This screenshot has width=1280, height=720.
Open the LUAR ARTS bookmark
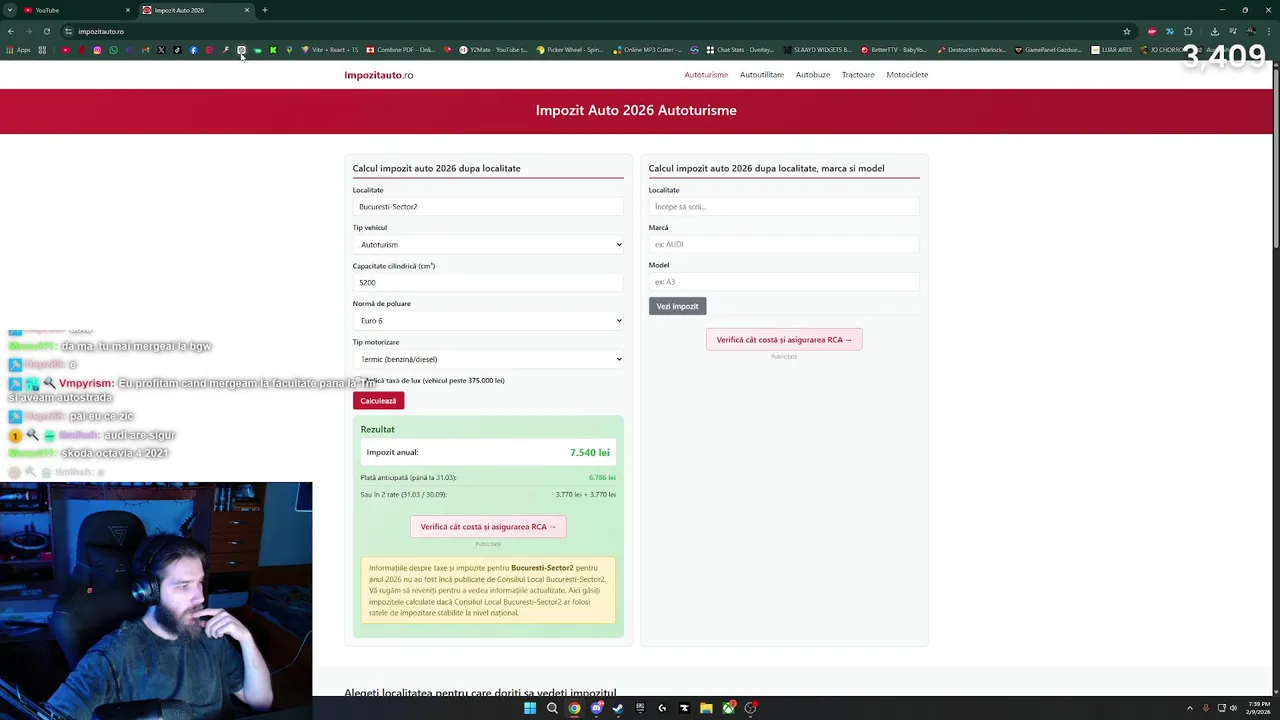1111,50
